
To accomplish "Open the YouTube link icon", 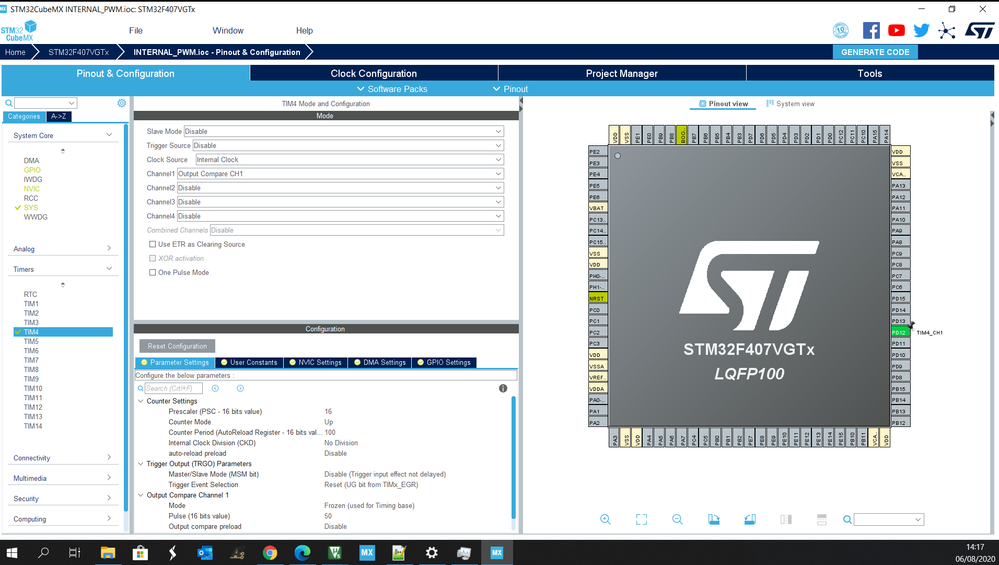I will pos(896,30).
